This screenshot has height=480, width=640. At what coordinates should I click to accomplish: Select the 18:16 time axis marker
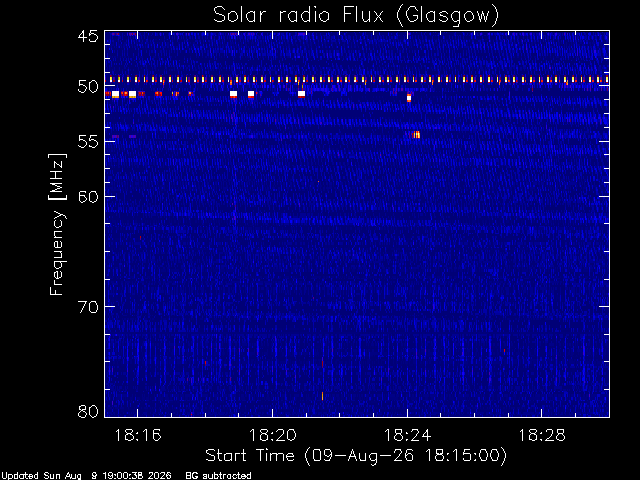(138, 435)
